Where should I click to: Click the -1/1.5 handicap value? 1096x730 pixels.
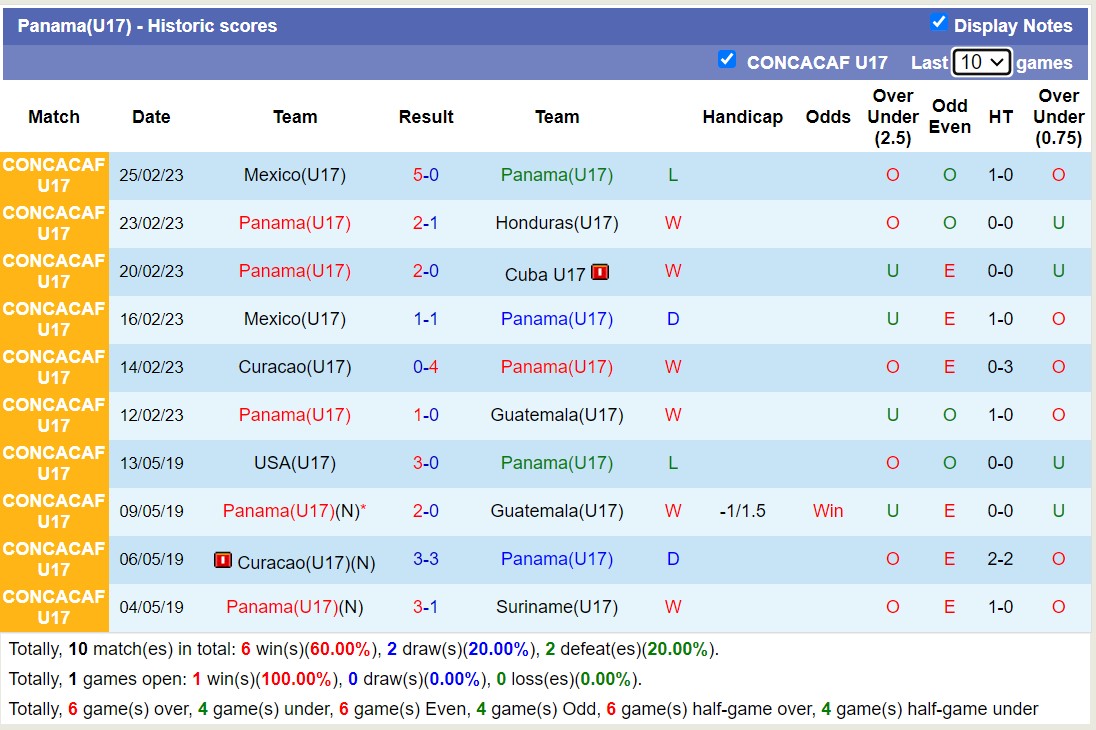742,511
